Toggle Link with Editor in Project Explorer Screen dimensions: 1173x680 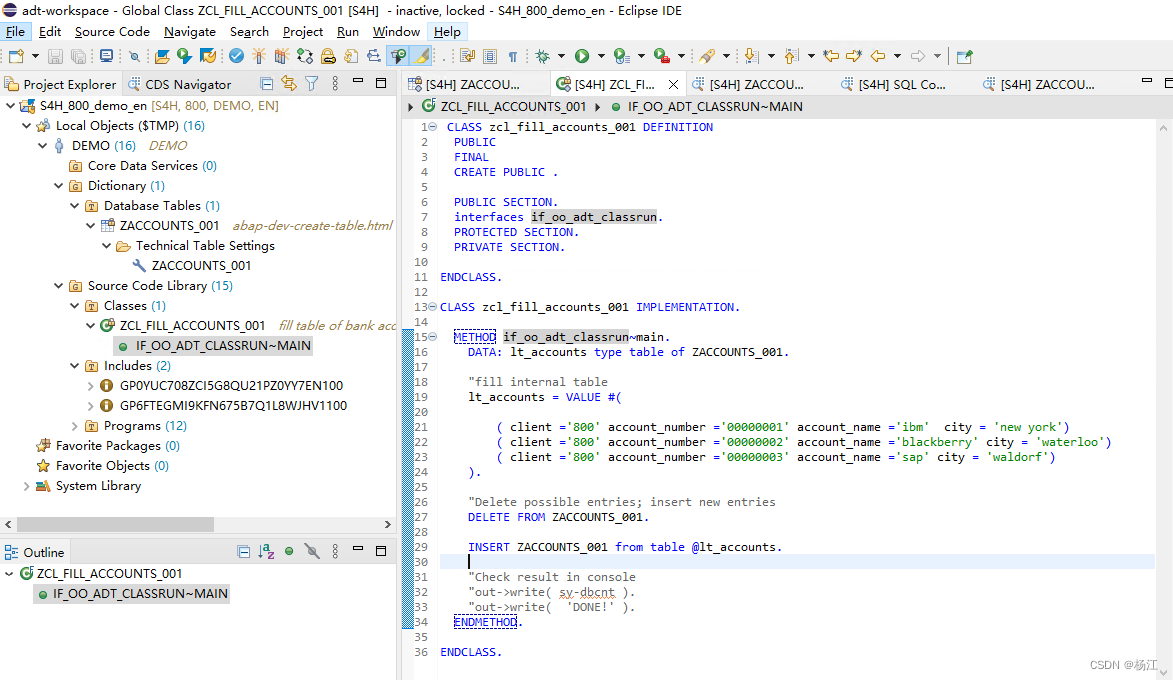(x=289, y=84)
